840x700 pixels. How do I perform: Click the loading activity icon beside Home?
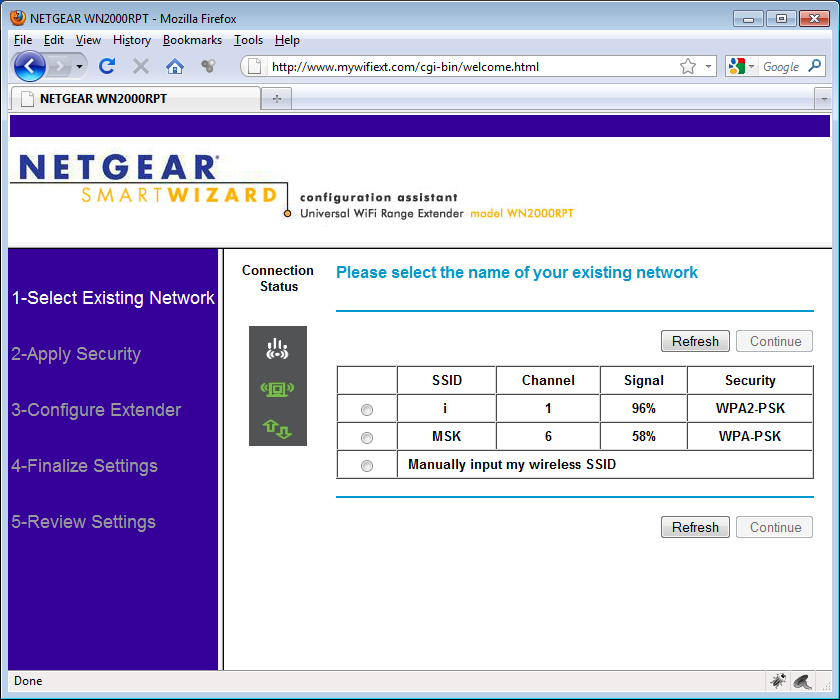208,66
